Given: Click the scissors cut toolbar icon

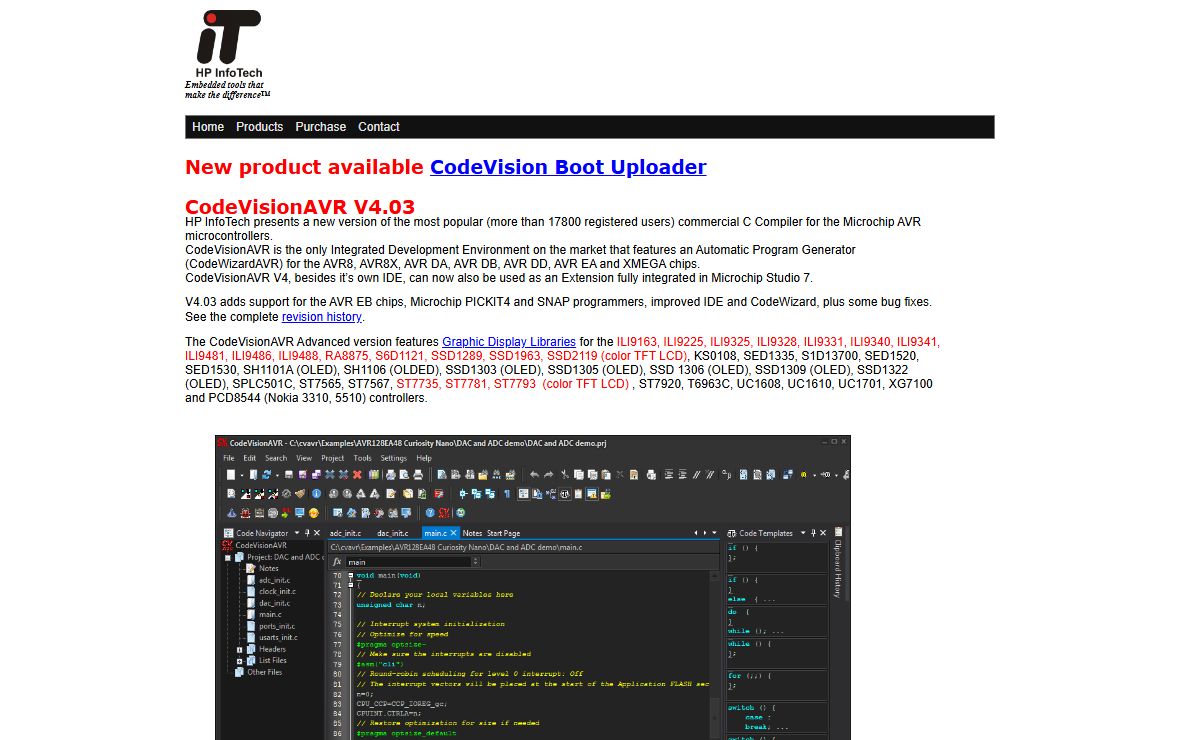Looking at the screenshot, I should [x=564, y=475].
